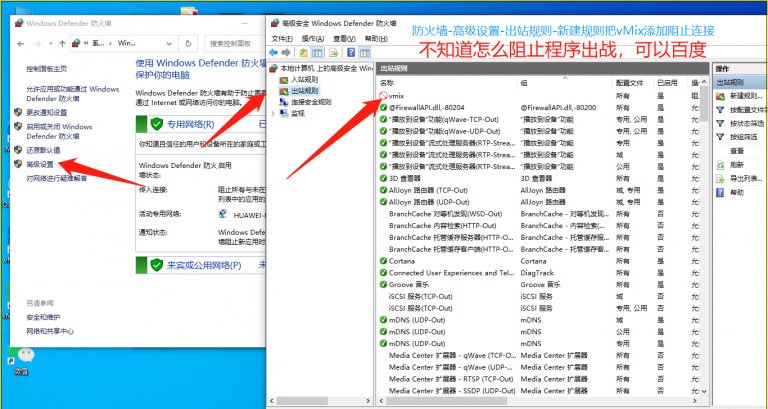Click the shield icon beside 更改通知设置
Viewport: 768px width, 409px height.
(x=18, y=112)
